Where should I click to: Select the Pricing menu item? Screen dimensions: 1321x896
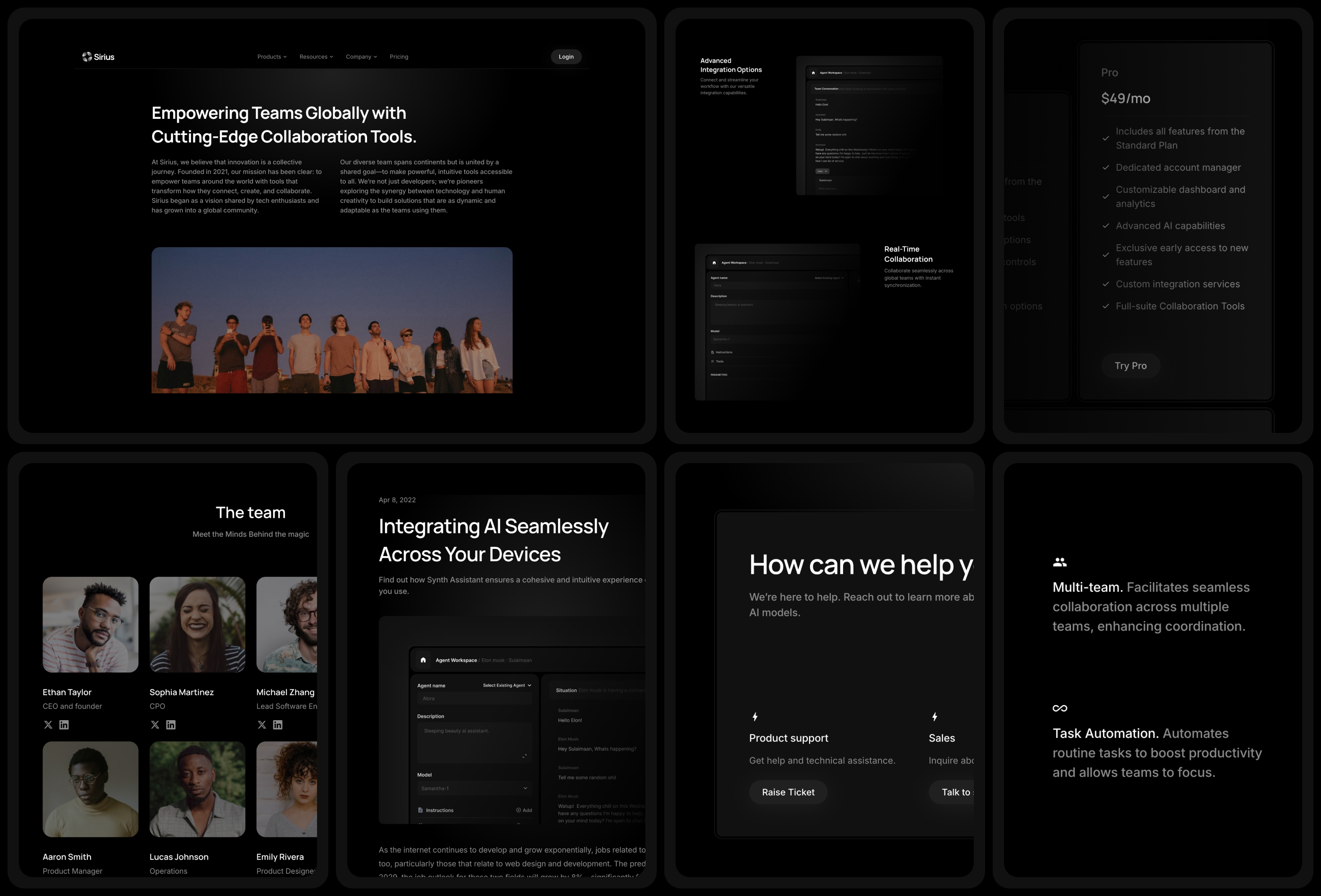pyautogui.click(x=399, y=56)
